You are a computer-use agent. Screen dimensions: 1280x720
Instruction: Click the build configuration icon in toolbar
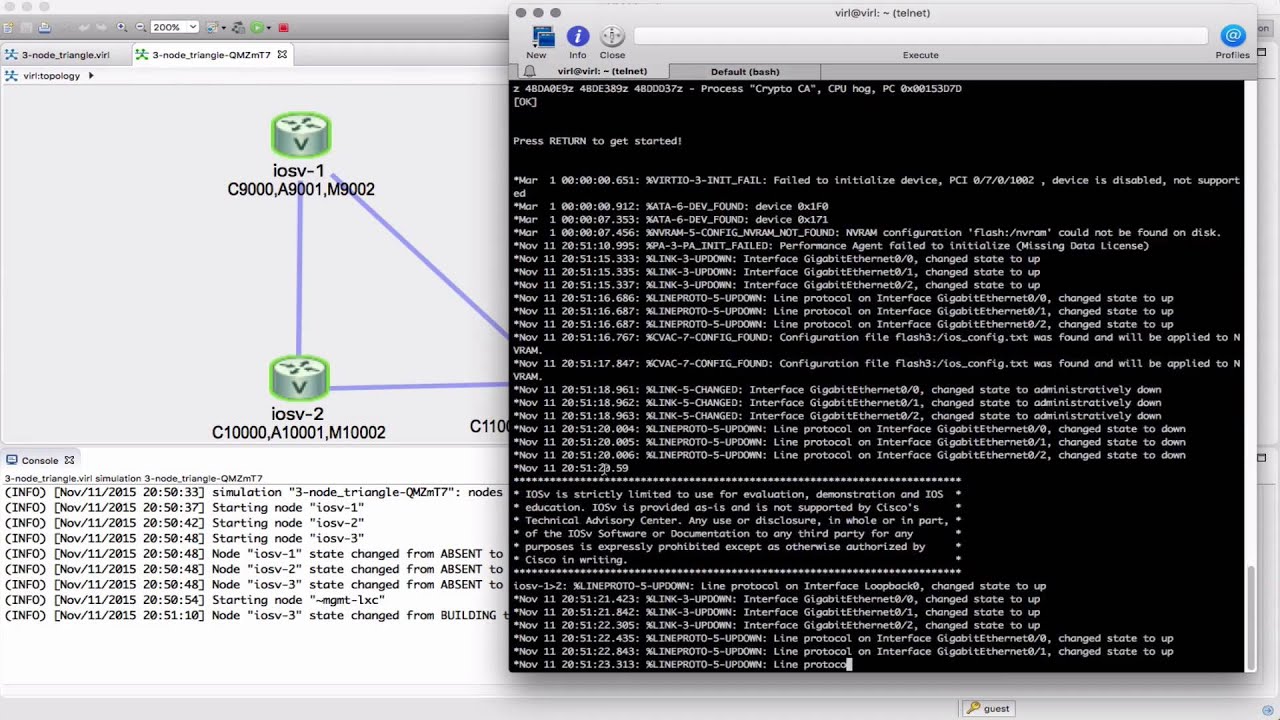point(212,27)
